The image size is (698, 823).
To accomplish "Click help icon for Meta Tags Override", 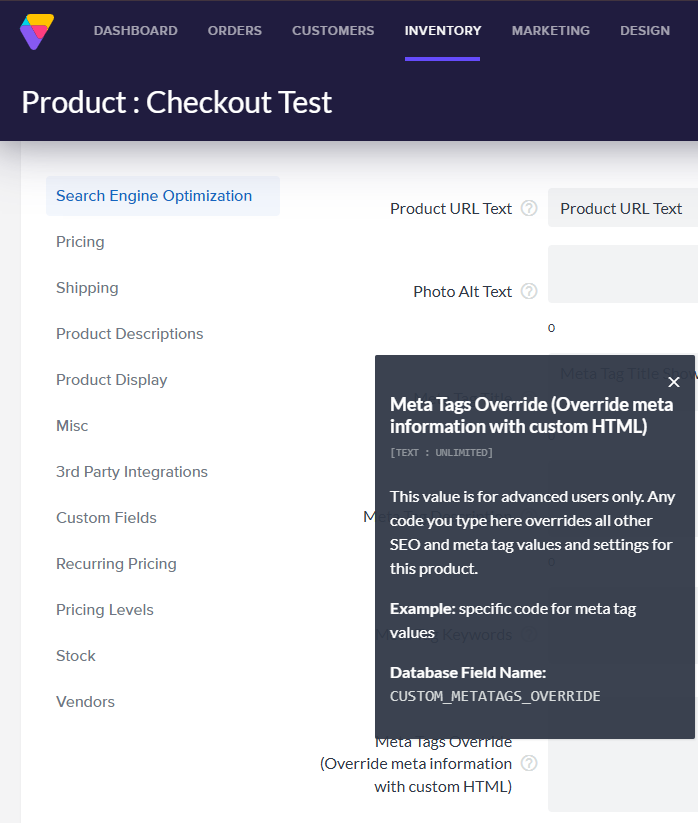I will coord(529,764).
